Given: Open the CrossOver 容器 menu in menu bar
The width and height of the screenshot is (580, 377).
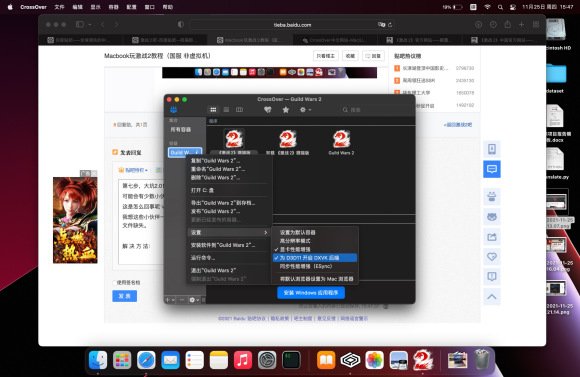Looking at the screenshot, I should [x=113, y=7].
